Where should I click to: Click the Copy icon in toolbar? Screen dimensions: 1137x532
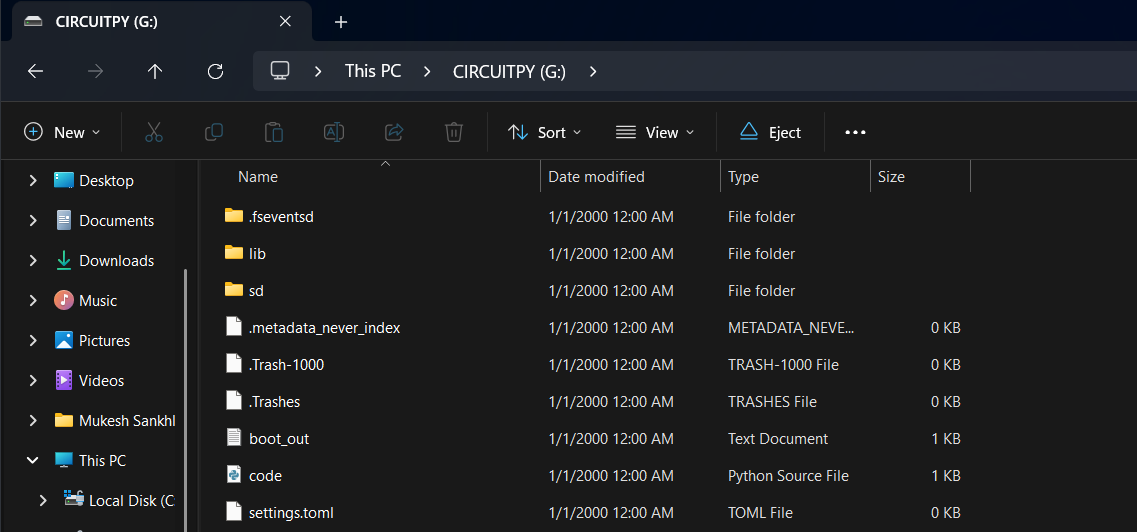[x=214, y=132]
